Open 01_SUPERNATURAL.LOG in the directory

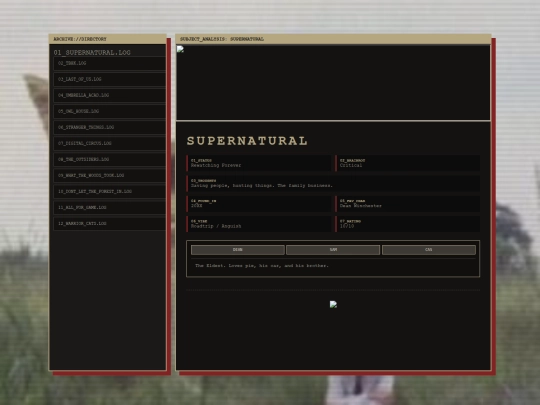coord(92,53)
